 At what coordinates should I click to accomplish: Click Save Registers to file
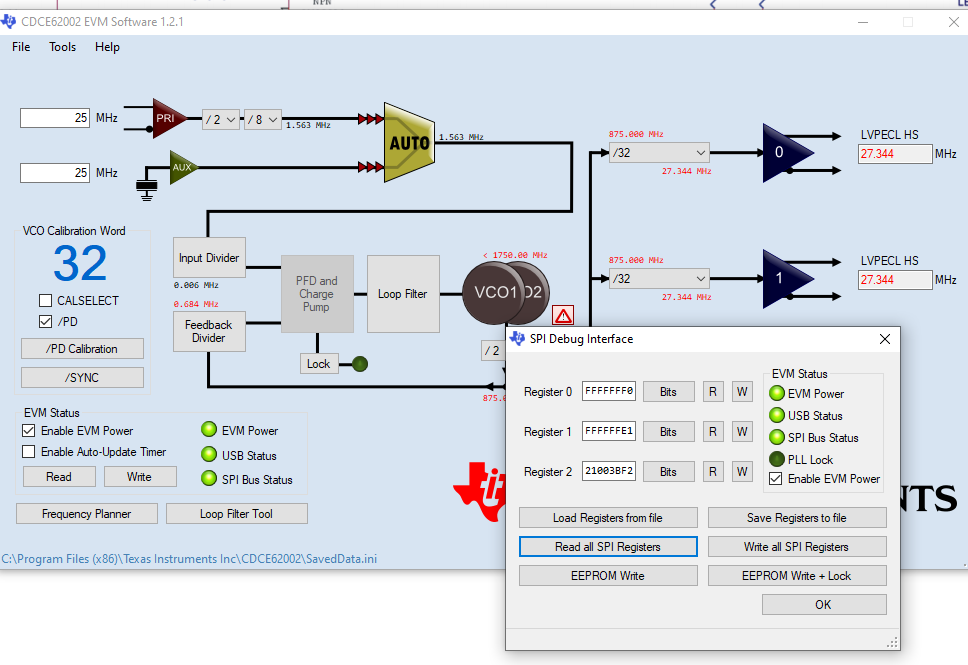[x=797, y=517]
